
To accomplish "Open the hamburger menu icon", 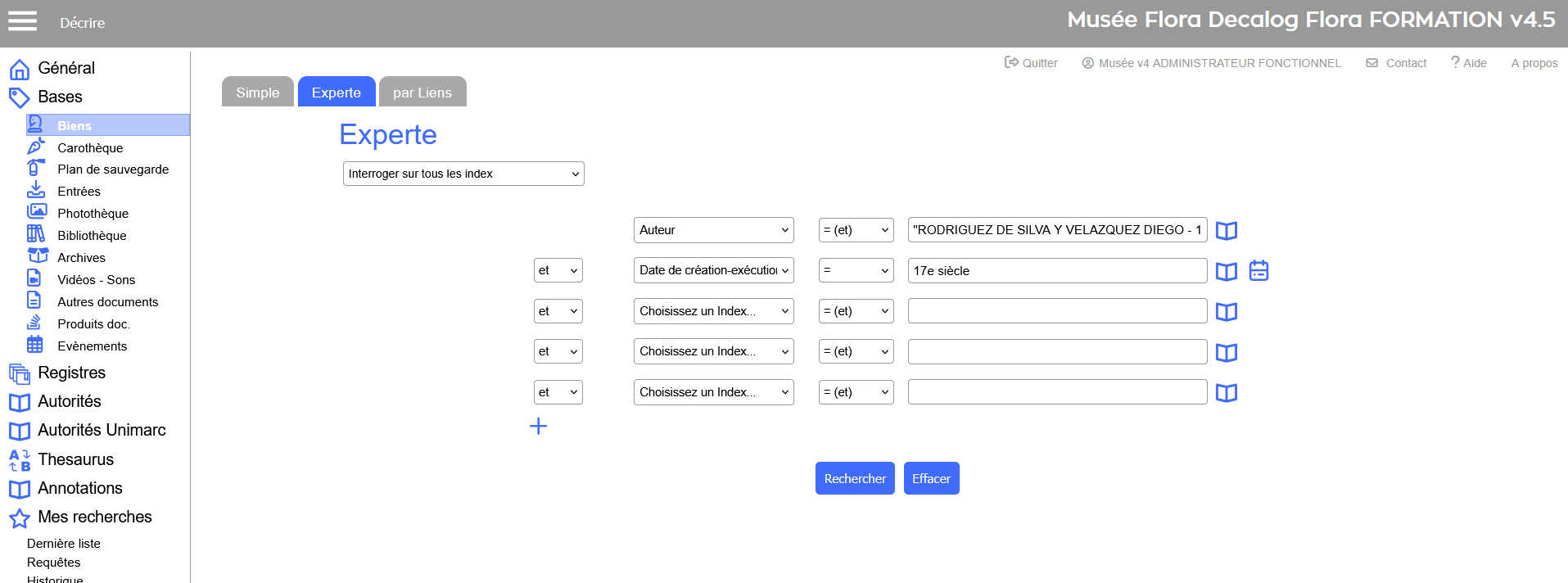I will click(22, 21).
